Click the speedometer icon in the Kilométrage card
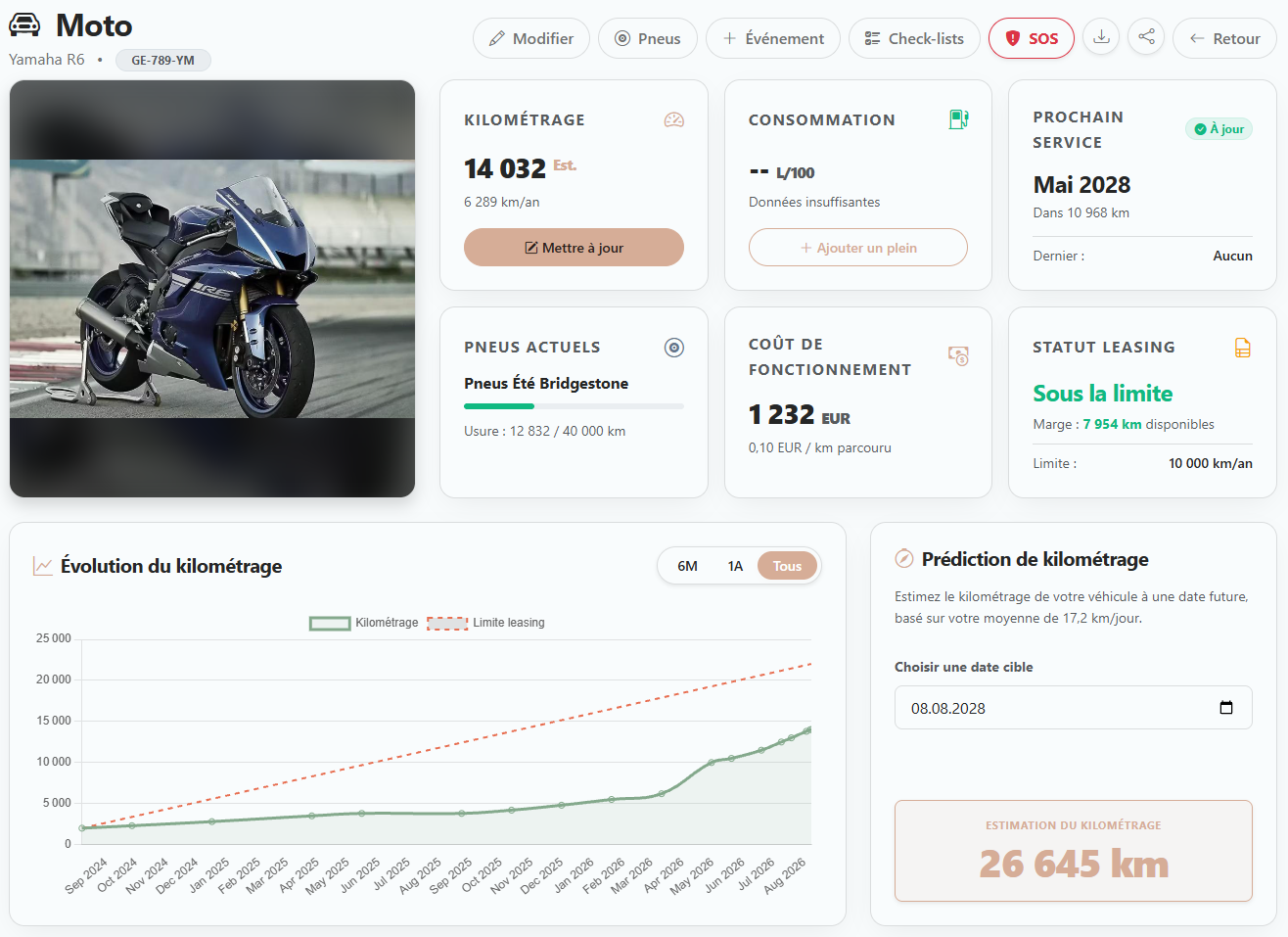Screen dimensions: 1288x937 coord(674,119)
